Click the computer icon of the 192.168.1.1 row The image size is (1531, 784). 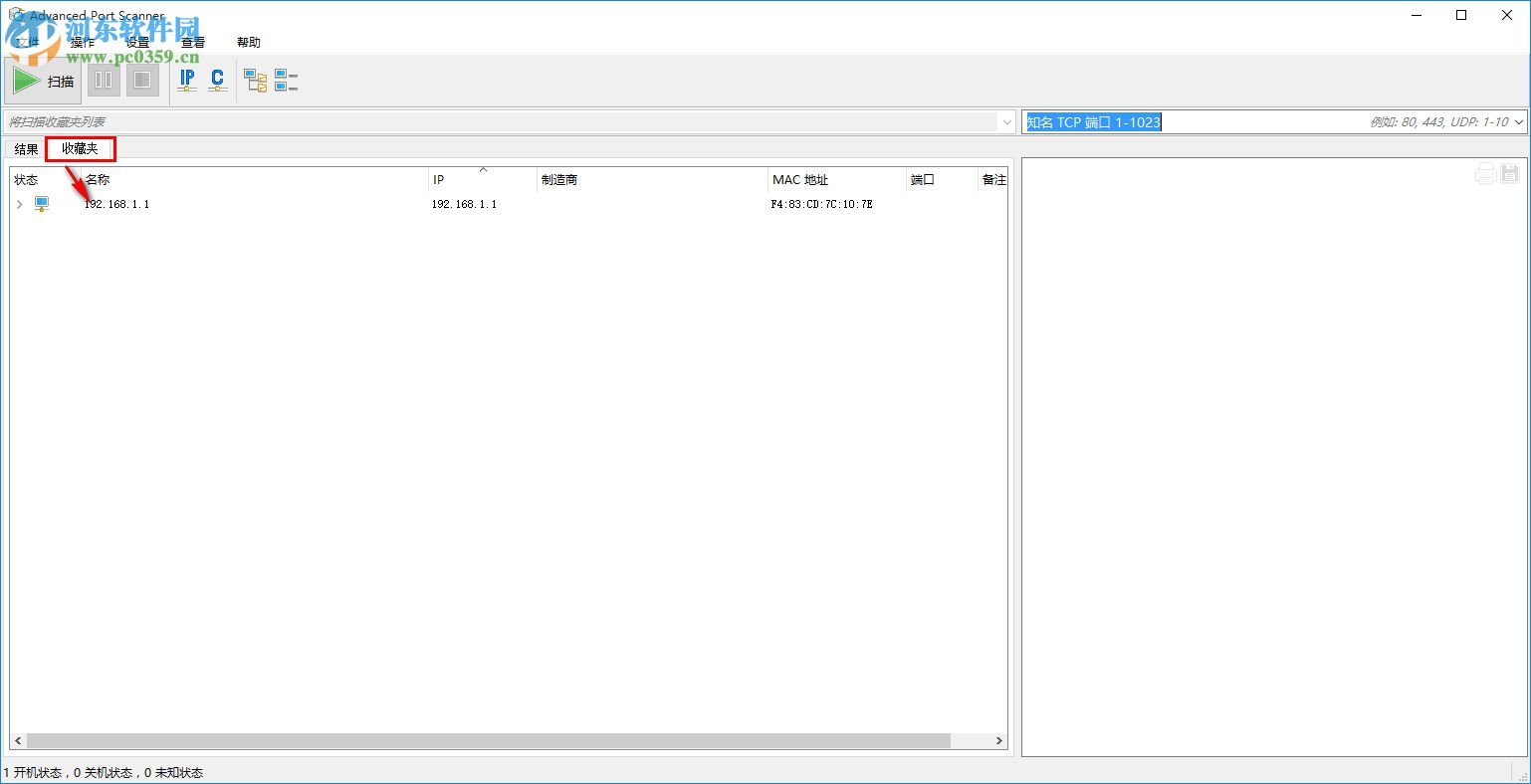pos(41,204)
